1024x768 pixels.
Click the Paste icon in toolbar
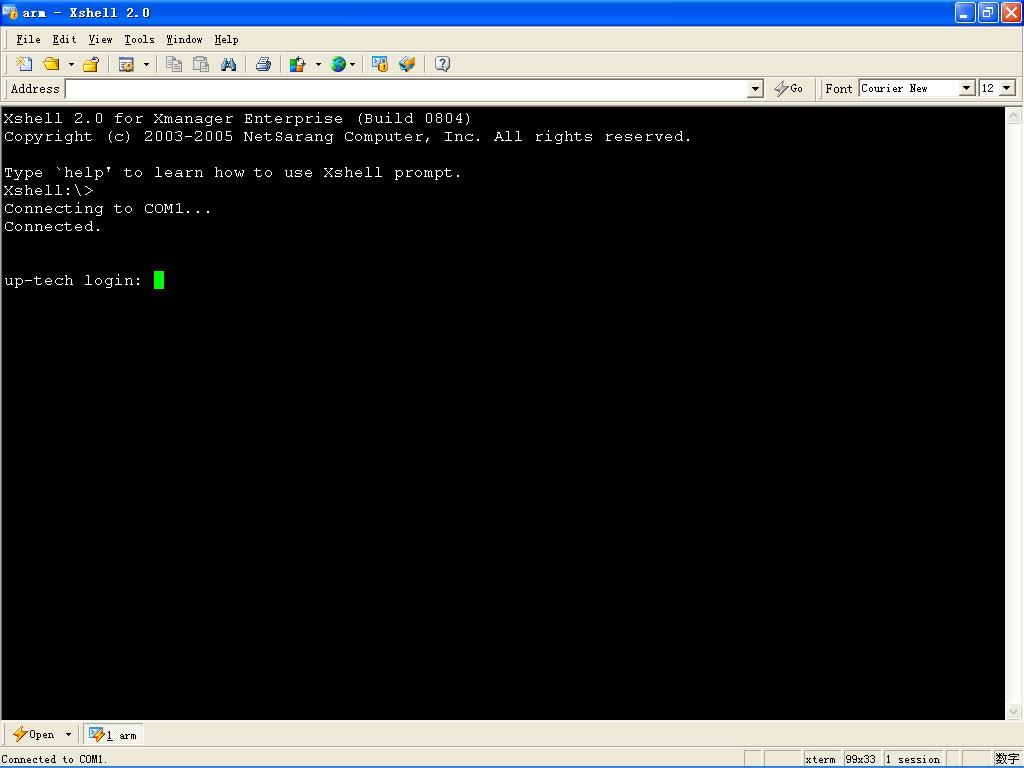201,64
